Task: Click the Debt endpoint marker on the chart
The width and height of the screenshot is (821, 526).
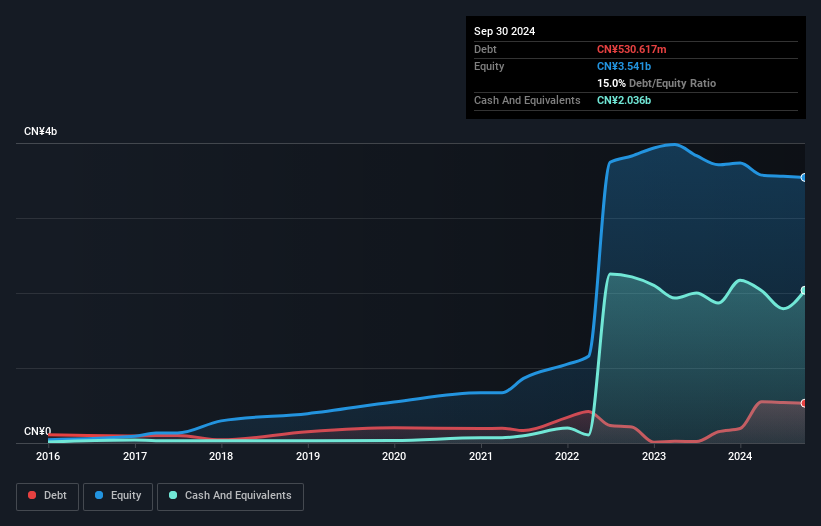Action: [x=804, y=403]
